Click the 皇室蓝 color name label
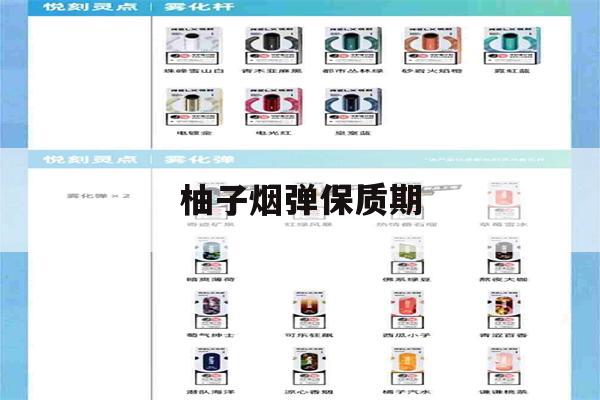The image size is (600, 400). coord(353,133)
